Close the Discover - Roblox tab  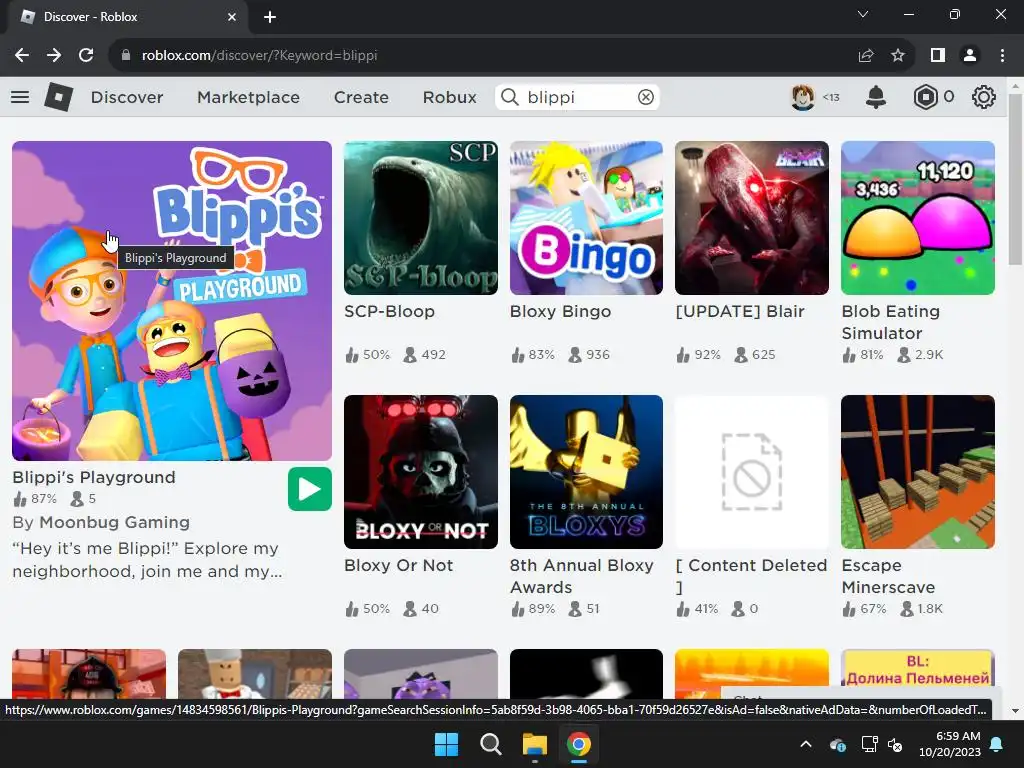(x=232, y=17)
